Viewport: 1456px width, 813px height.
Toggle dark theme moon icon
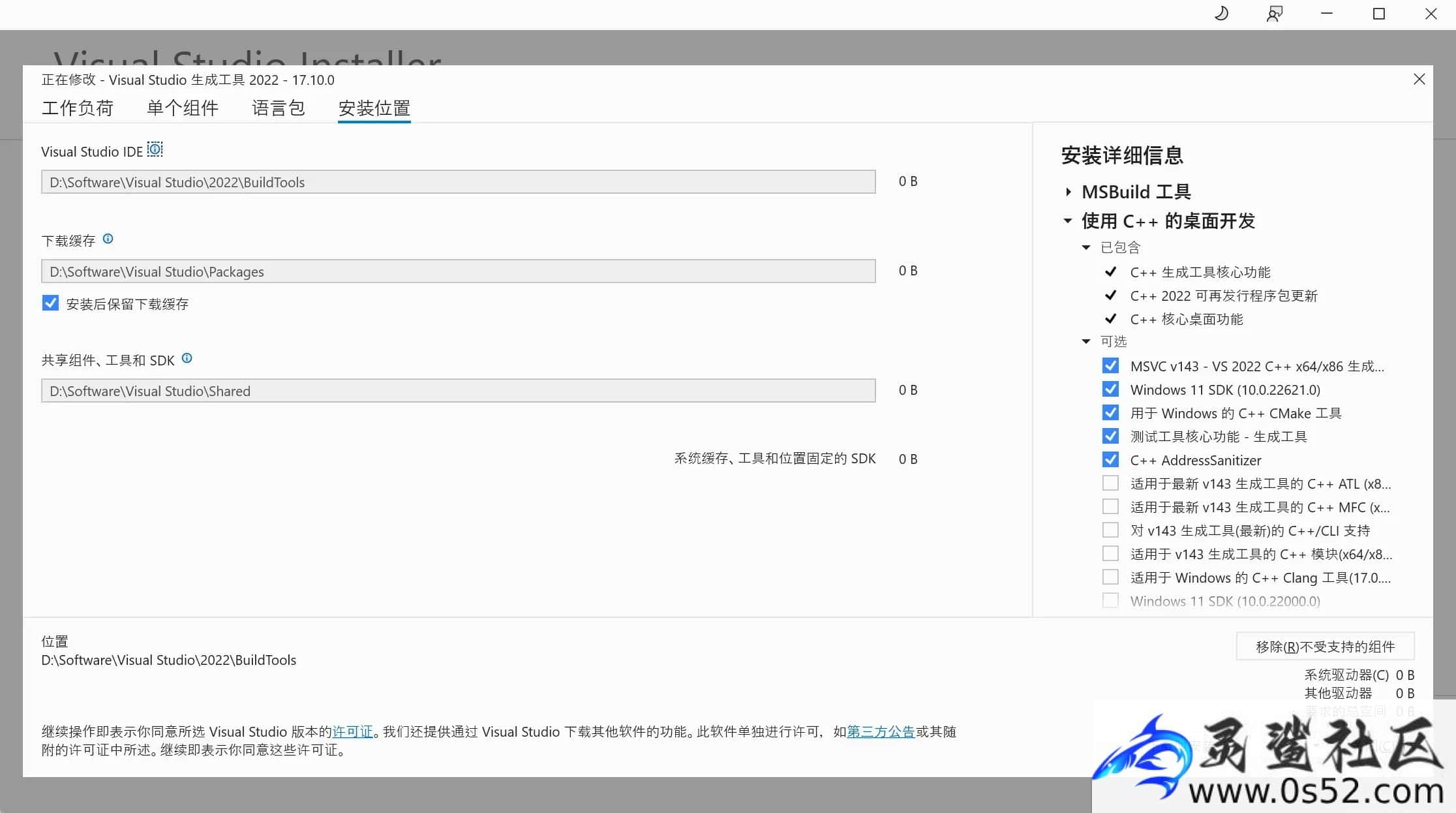click(x=1222, y=14)
